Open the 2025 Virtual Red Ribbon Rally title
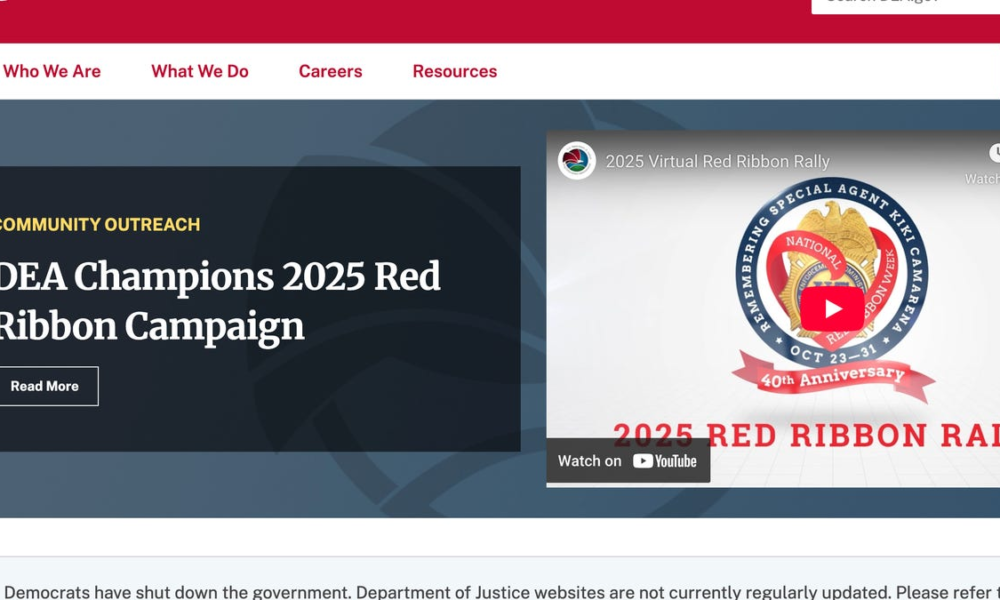Image resolution: width=1000 pixels, height=600 pixels. [717, 161]
